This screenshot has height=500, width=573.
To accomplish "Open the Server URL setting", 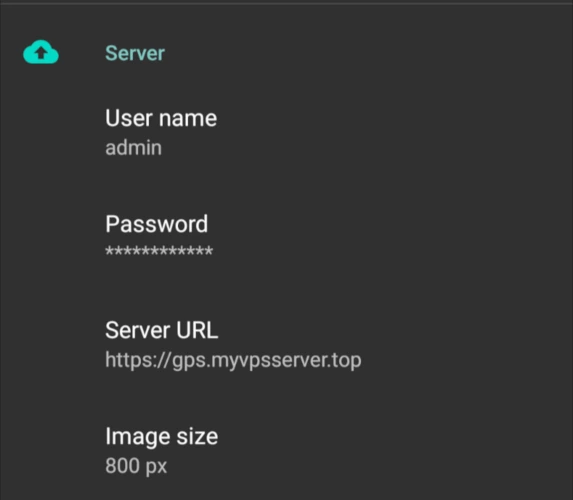I will (286, 345).
